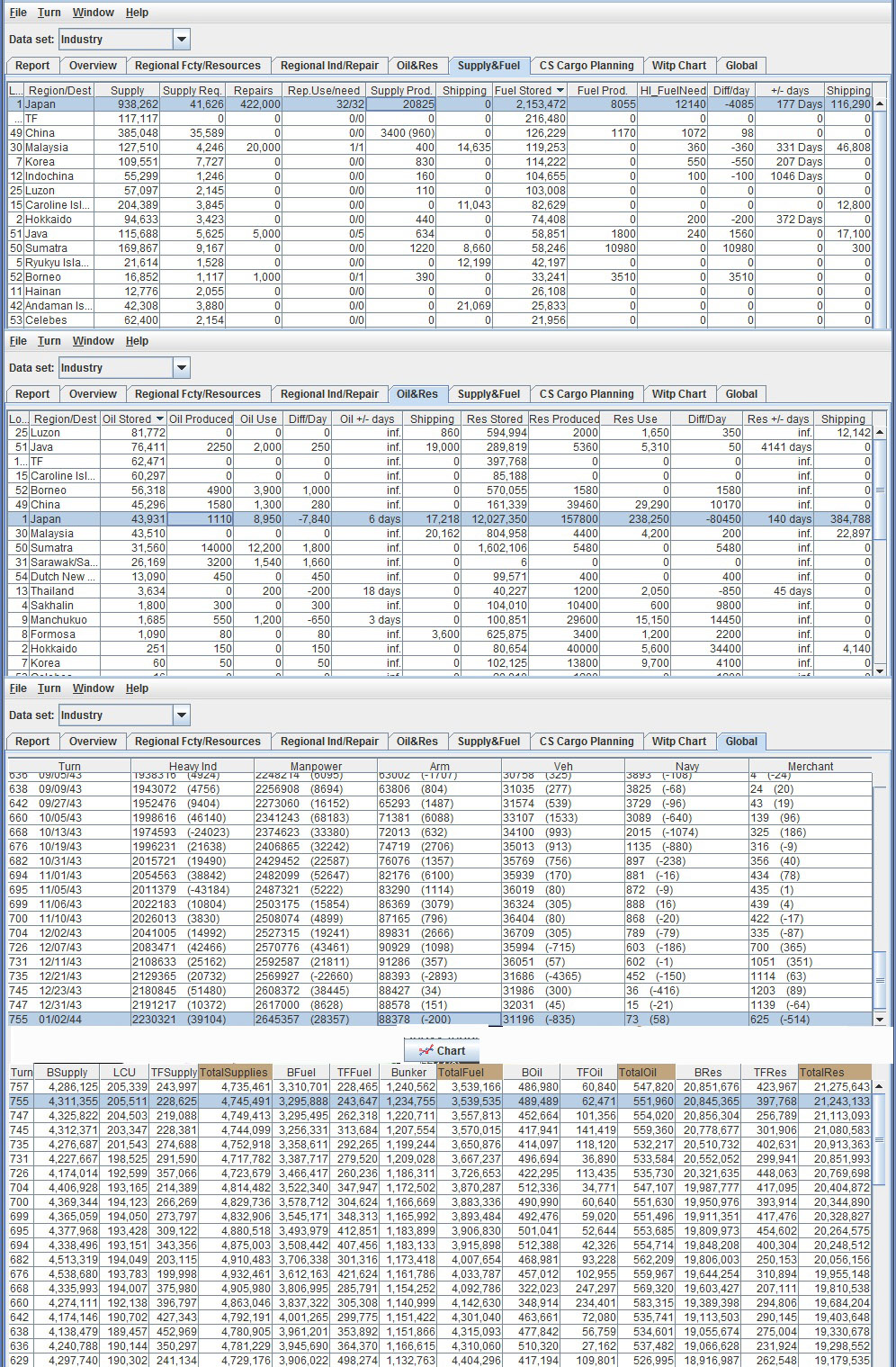Open CS Cargo Planning tab in the Oil&Res window

587,394
